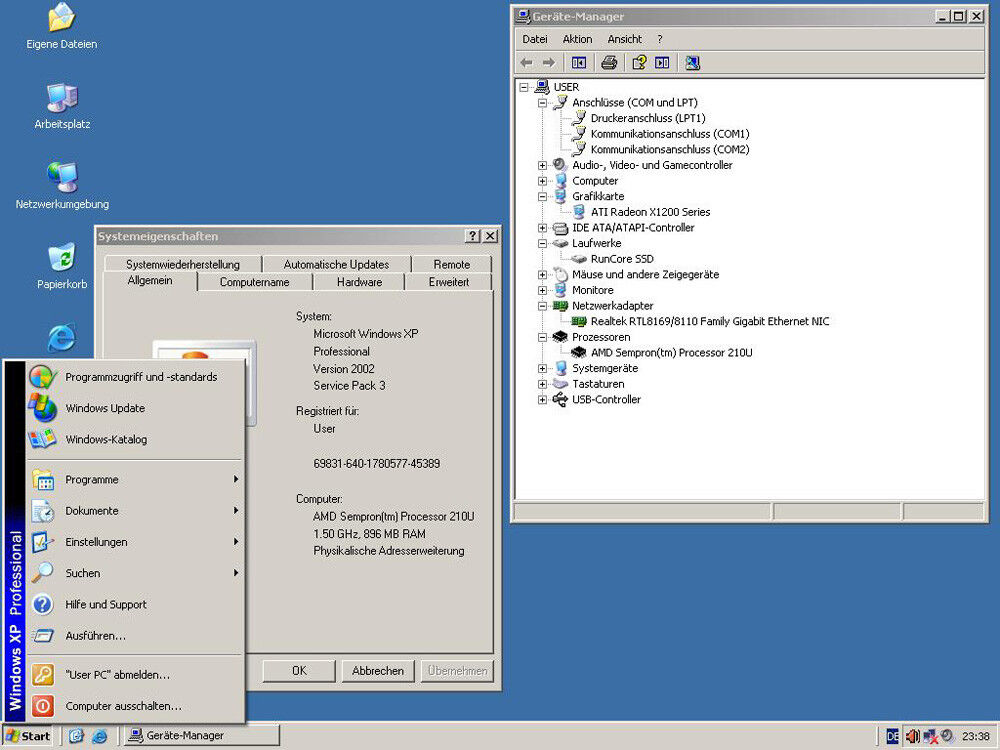The image size is (1000, 750).
Task: Open Programmzugriff und -standards from Start menu
Action: (135, 377)
